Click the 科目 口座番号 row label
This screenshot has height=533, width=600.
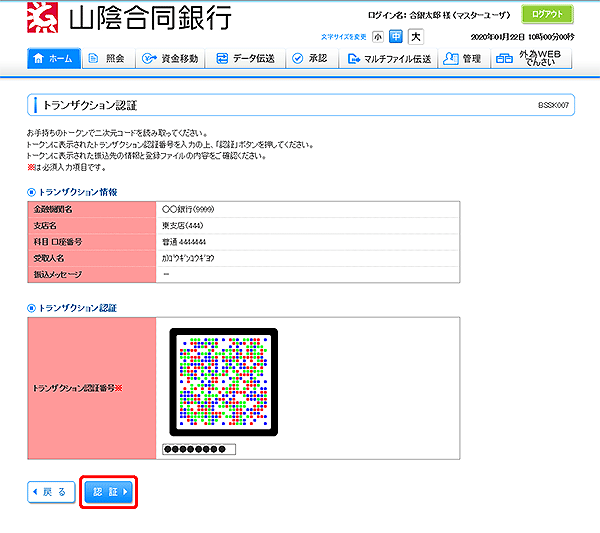pyautogui.click(x=58, y=242)
